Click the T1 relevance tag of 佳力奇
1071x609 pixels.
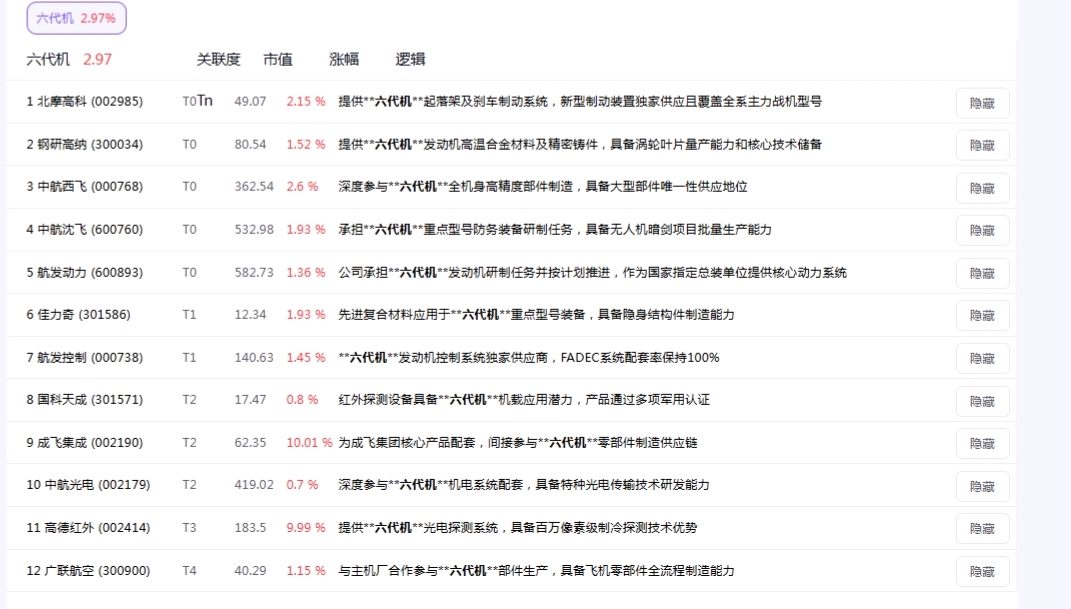coord(189,315)
